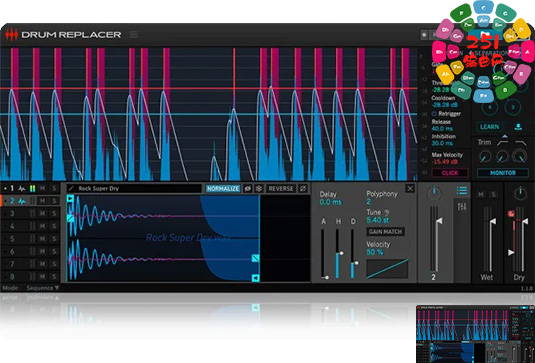Click the red clip indicator on Dry channel
Viewport: 535px width, 363px height.
[x=511, y=214]
